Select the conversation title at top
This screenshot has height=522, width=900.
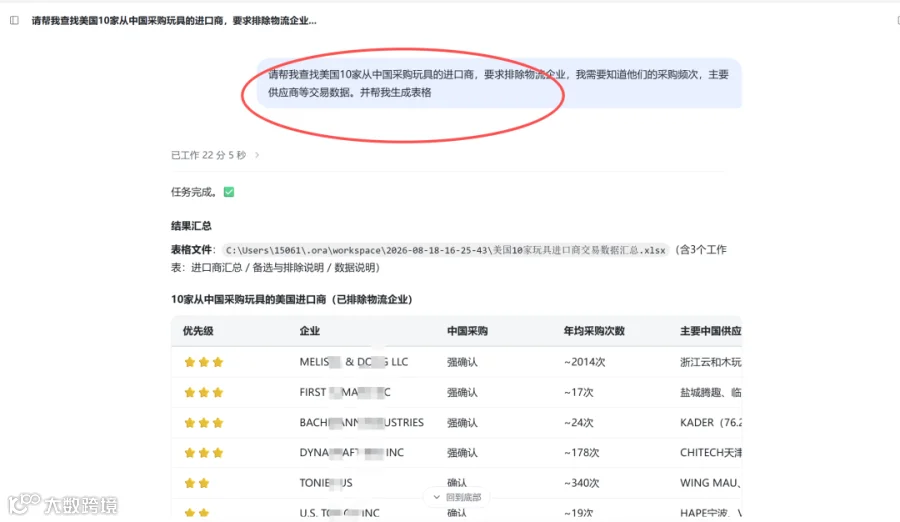pos(174,21)
